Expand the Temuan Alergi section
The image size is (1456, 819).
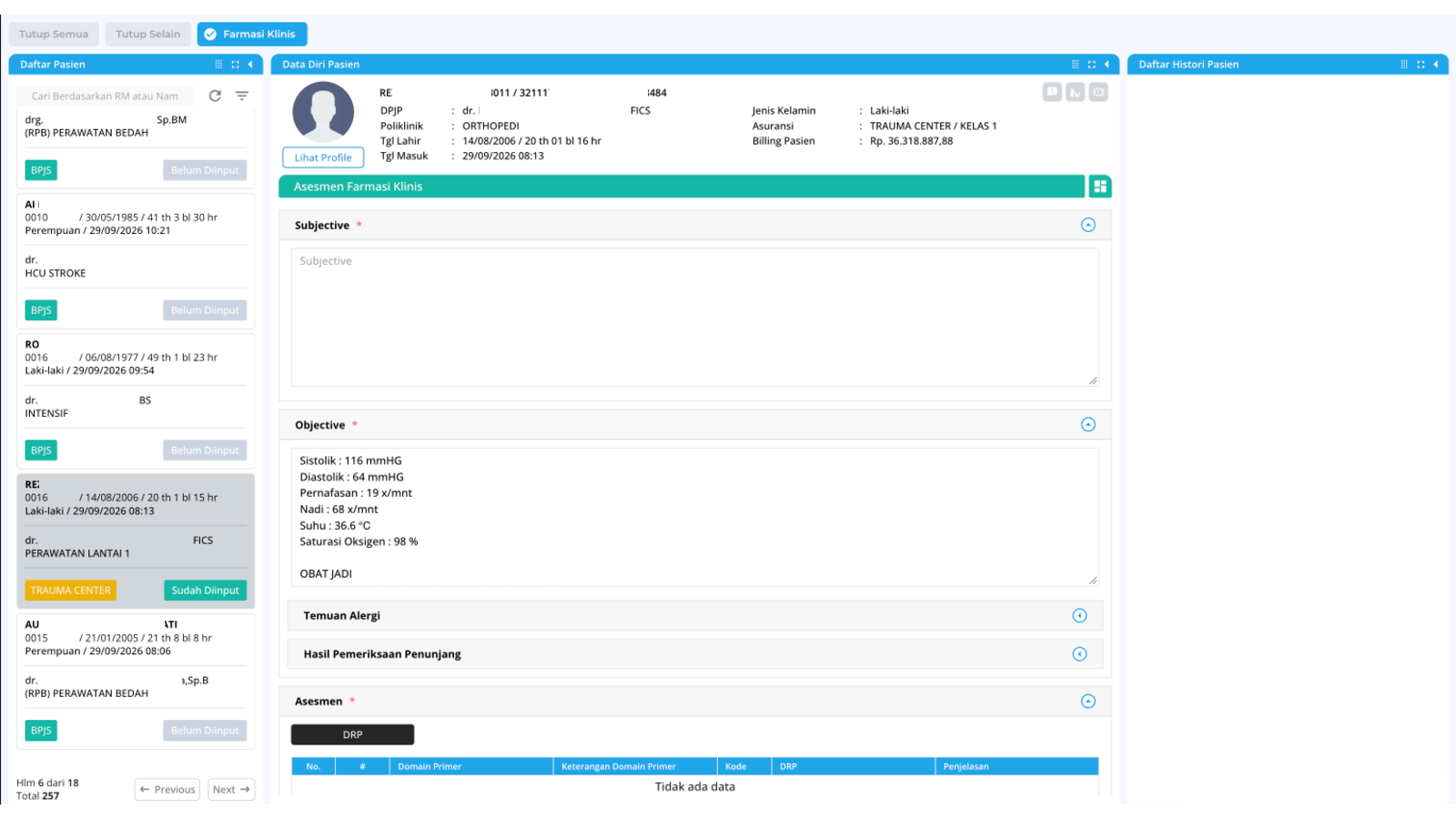click(x=1079, y=616)
